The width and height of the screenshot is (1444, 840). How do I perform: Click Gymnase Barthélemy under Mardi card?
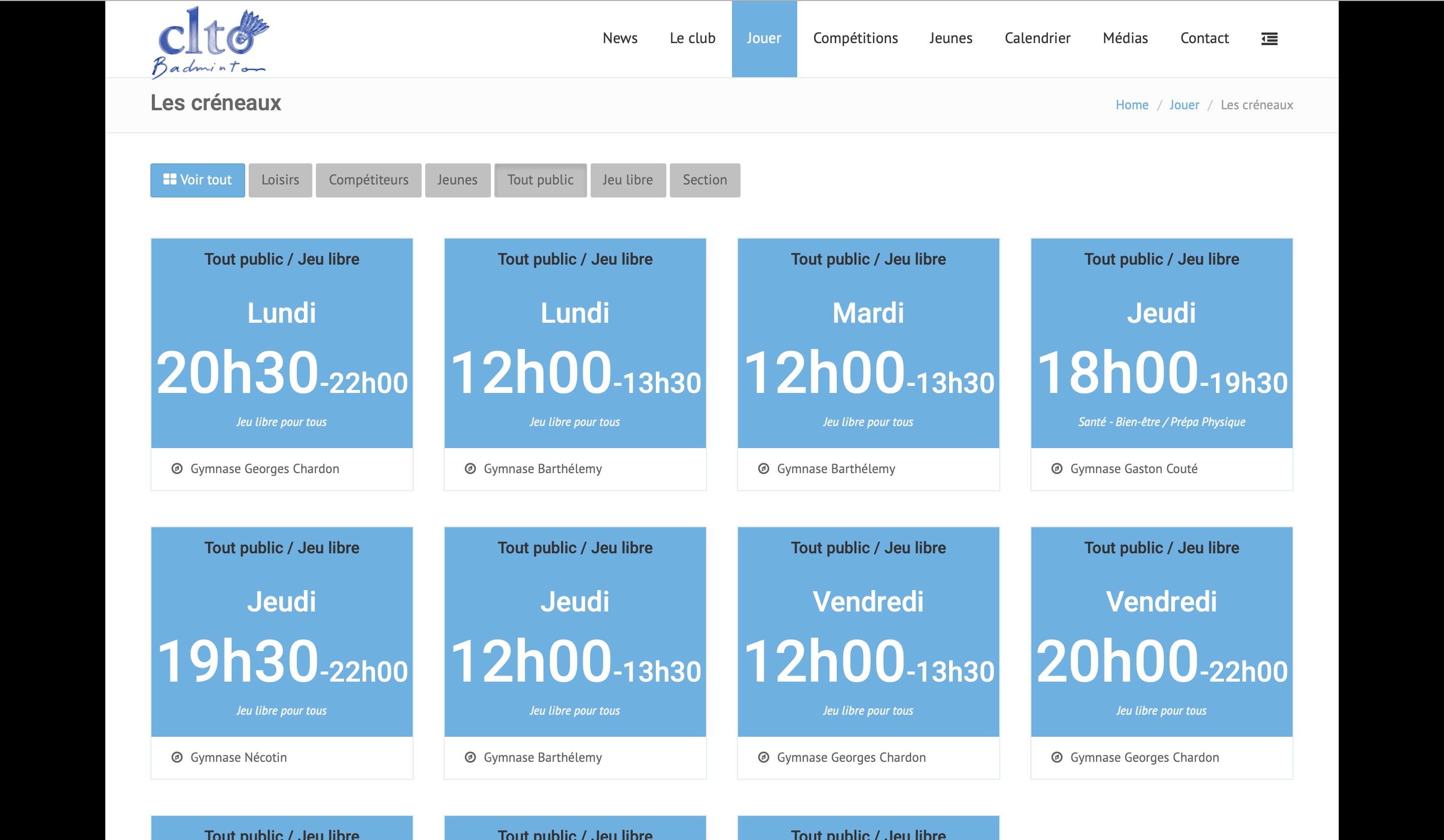(836, 469)
